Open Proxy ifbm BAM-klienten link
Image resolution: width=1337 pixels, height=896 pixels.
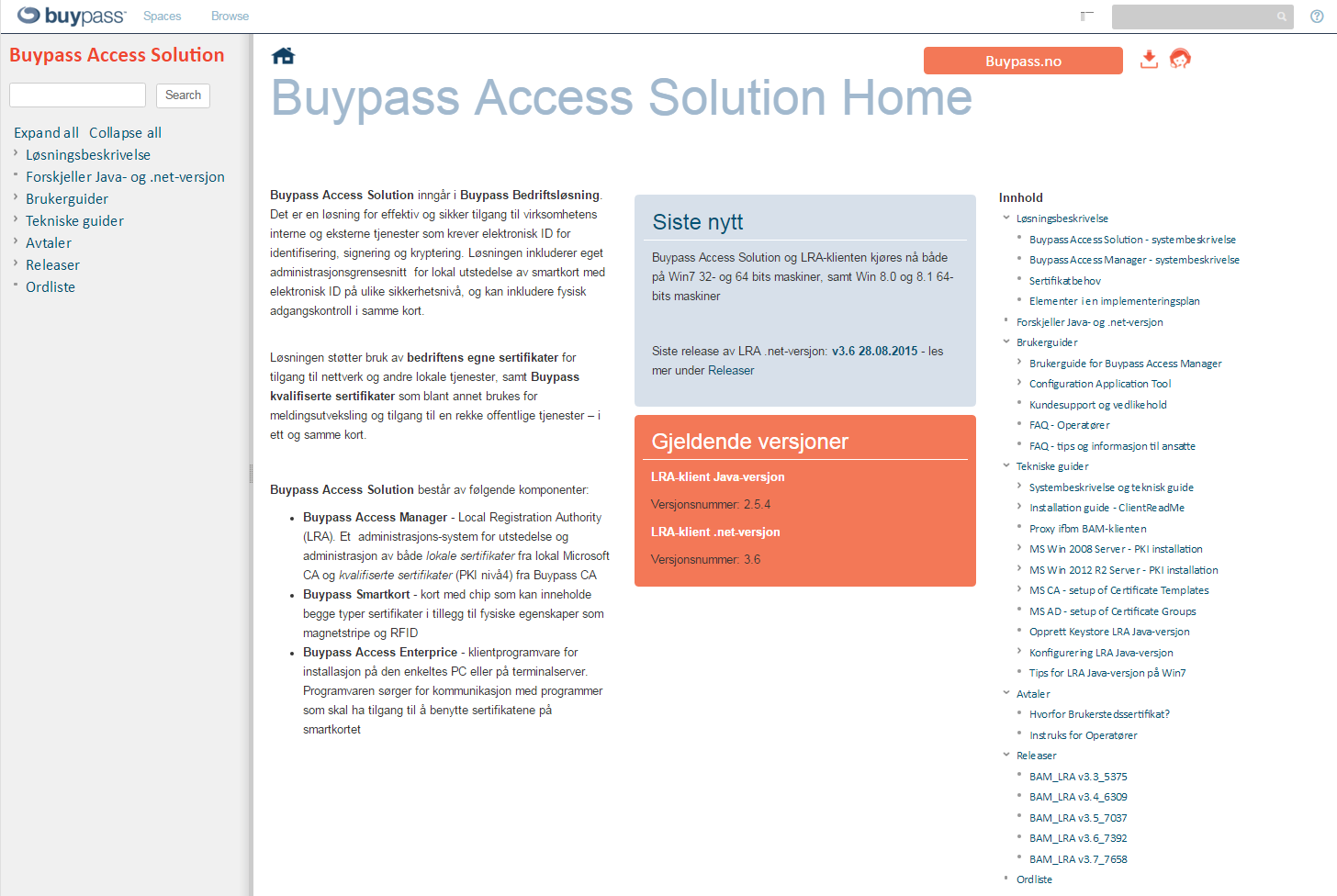tap(1088, 529)
